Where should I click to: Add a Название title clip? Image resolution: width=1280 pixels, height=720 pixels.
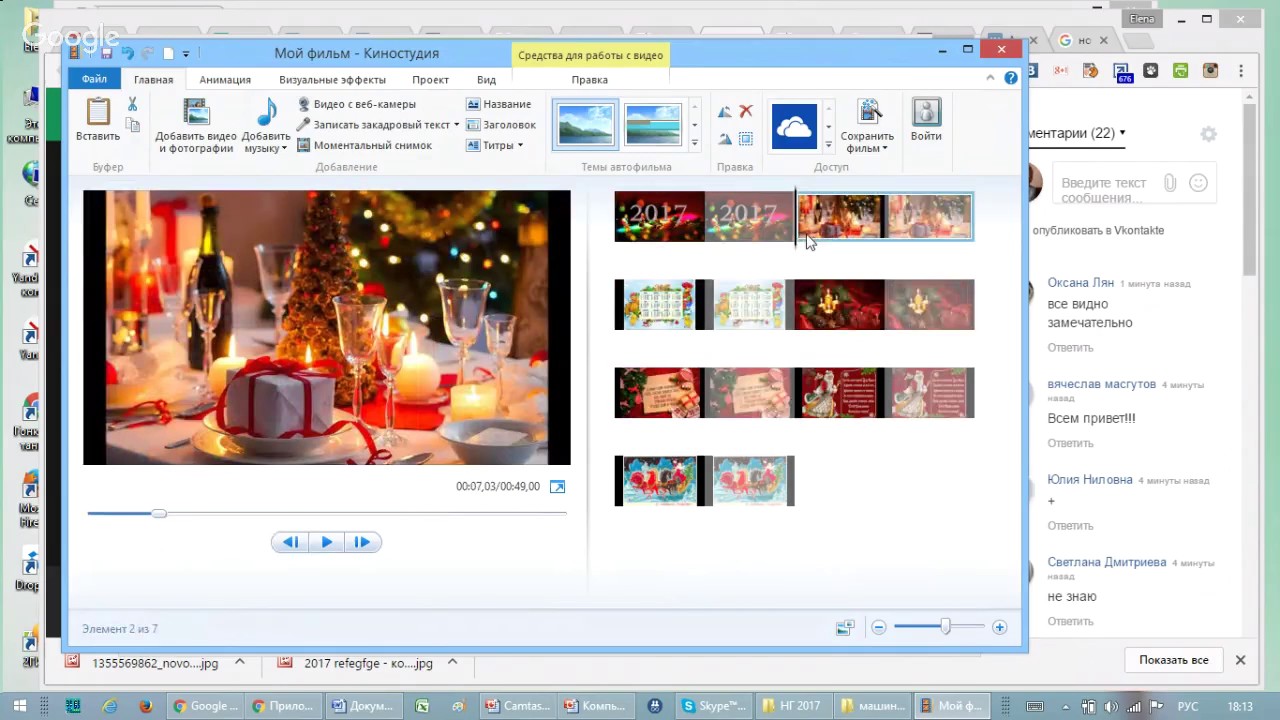(x=499, y=104)
